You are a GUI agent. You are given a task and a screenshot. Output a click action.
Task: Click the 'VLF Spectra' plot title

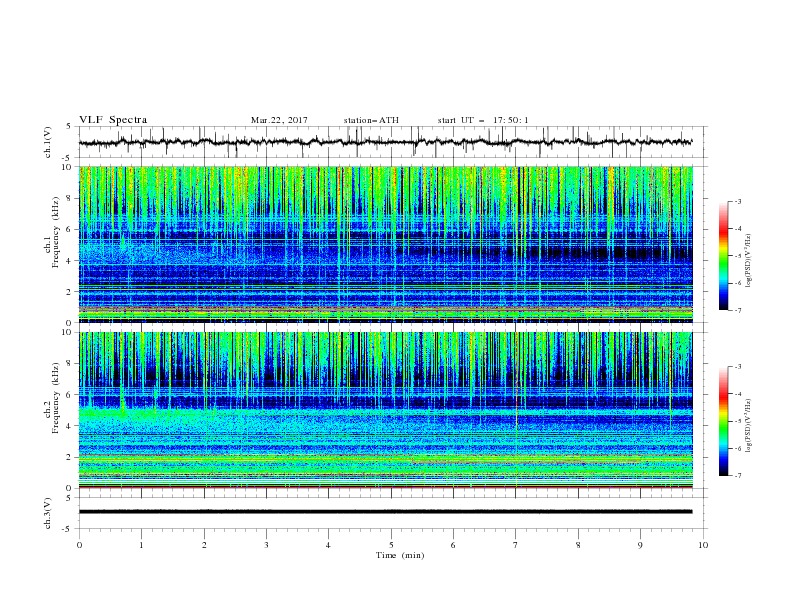pos(113,120)
